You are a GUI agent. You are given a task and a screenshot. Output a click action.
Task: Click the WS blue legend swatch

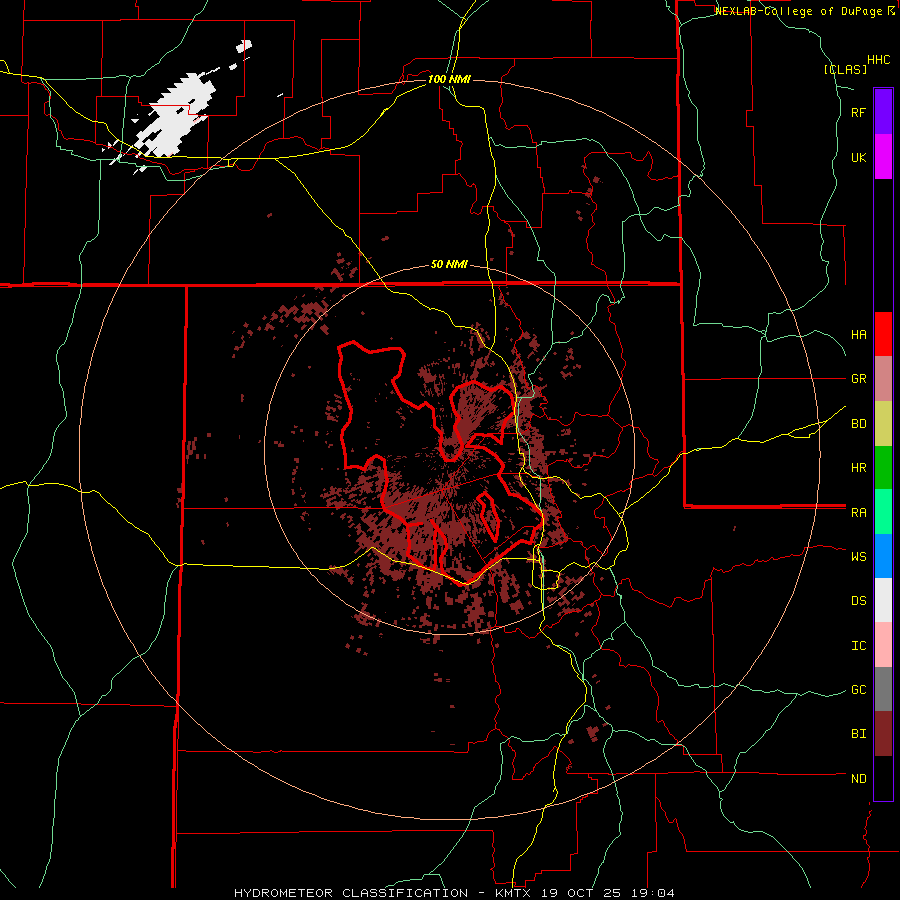point(883,556)
